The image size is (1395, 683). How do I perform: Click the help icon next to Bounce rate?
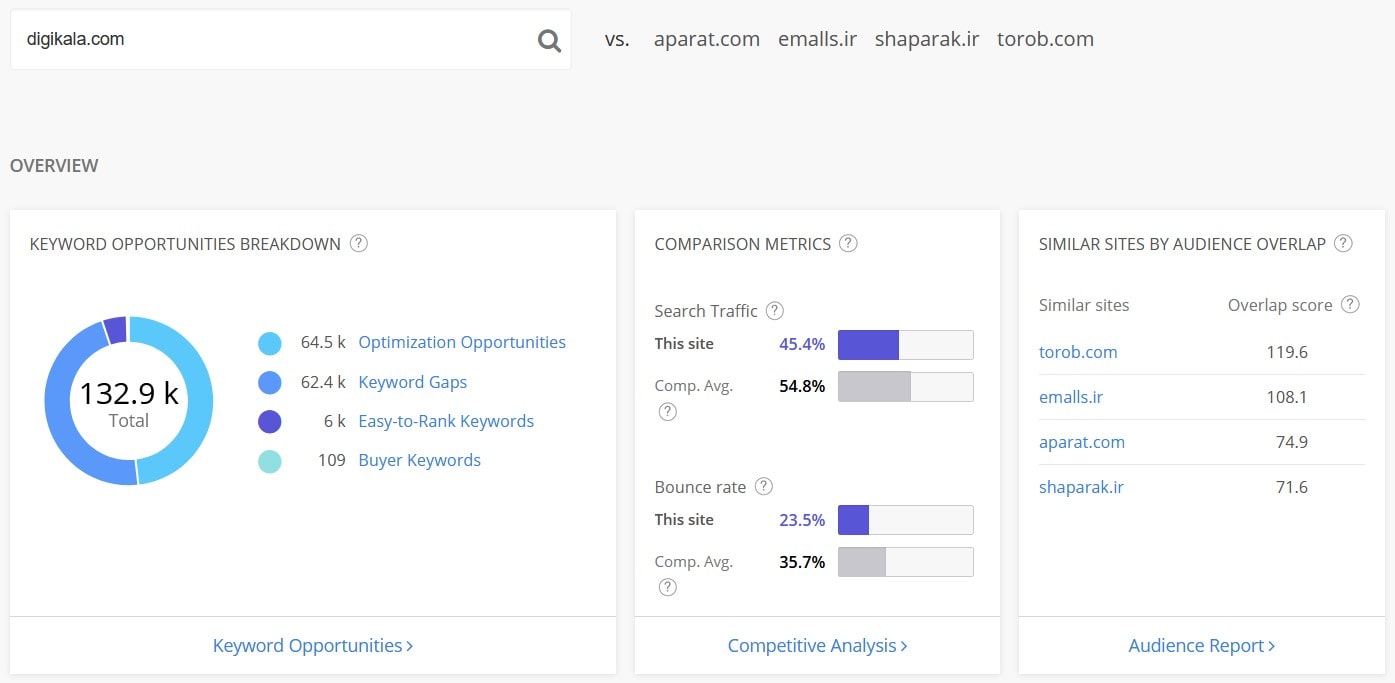(763, 486)
